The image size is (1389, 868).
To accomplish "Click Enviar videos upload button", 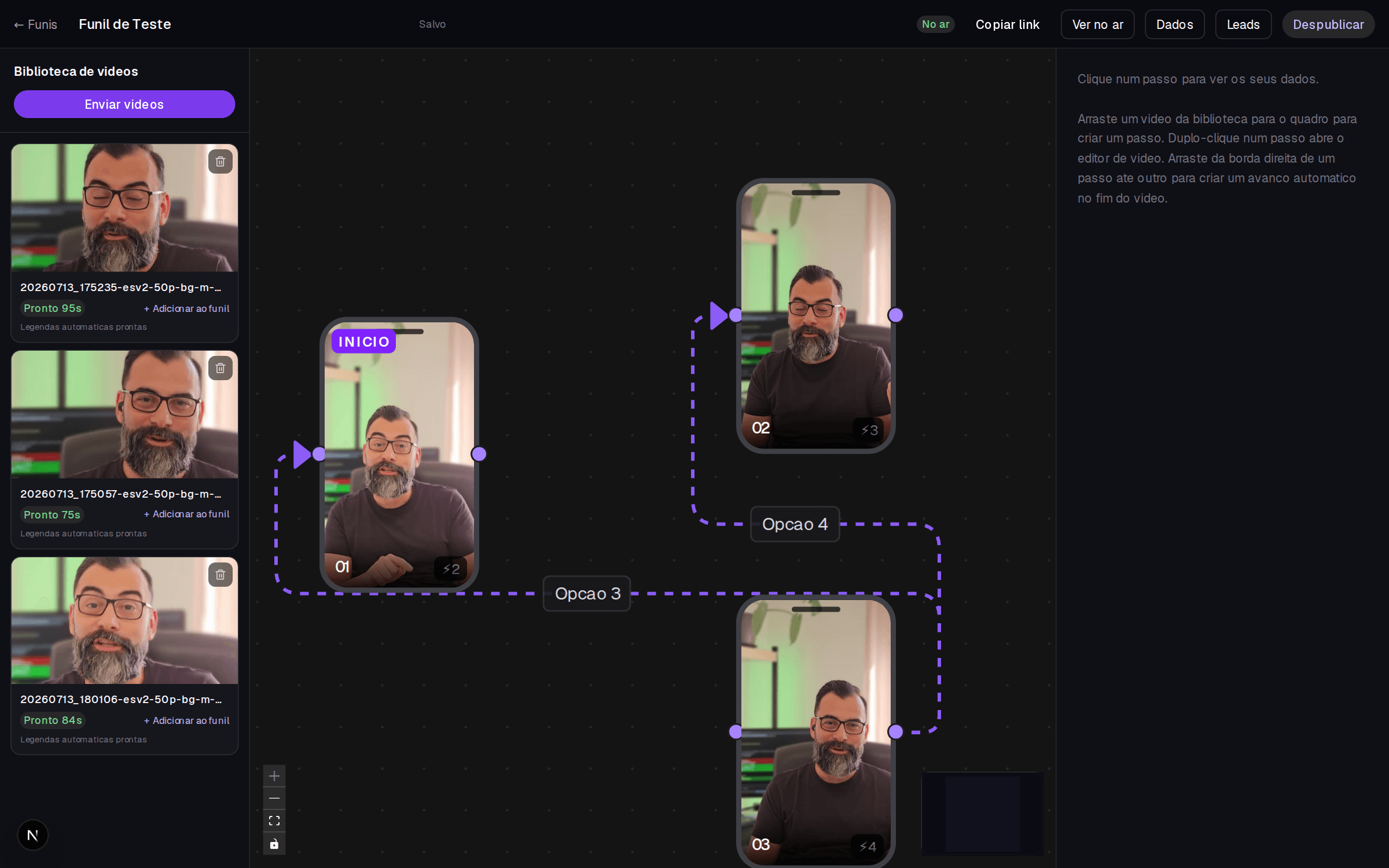I will pos(124,104).
